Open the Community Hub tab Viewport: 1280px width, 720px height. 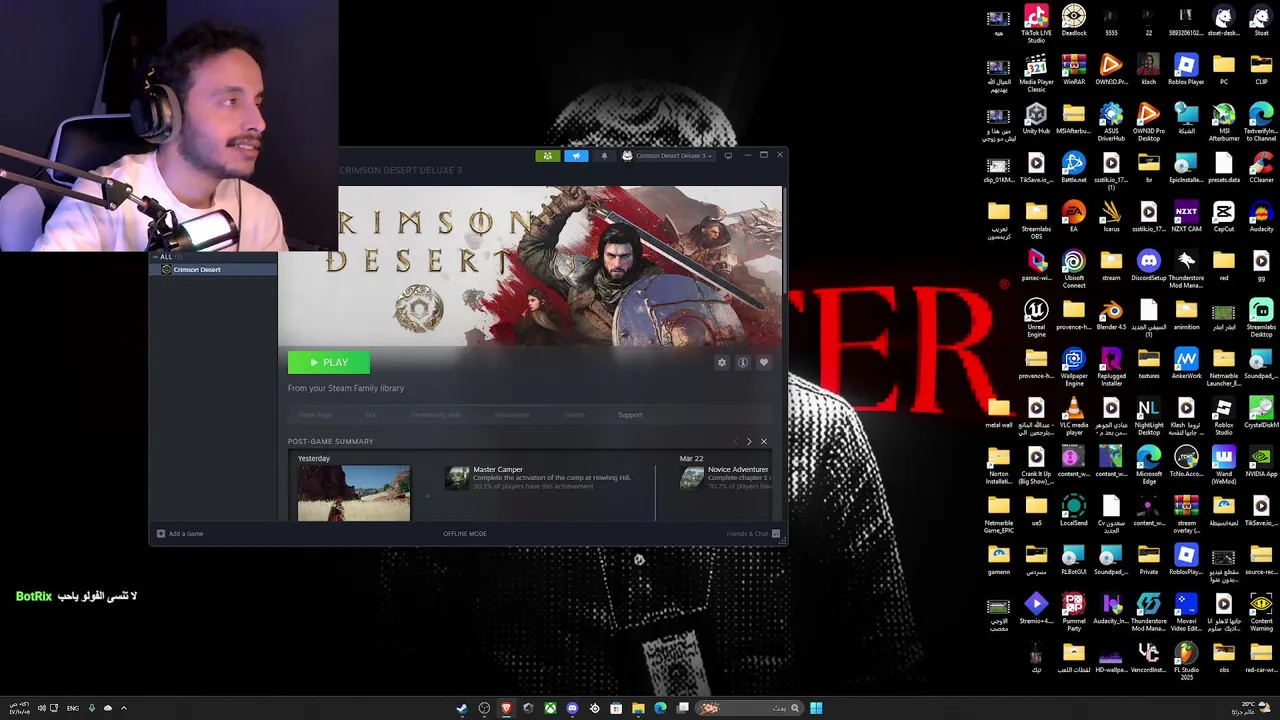(x=436, y=414)
